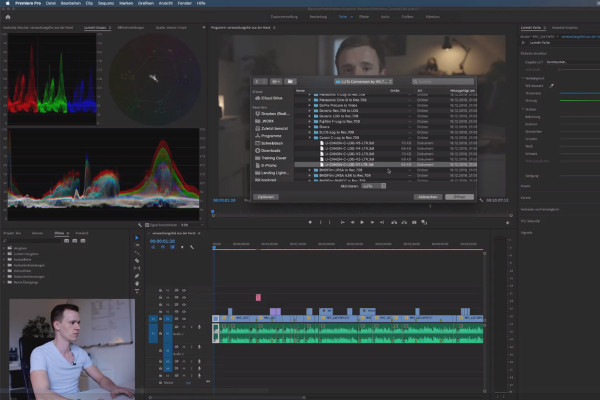This screenshot has height=400, width=600.
Task: Open program monitor settings wrench
Action: coord(481,200)
